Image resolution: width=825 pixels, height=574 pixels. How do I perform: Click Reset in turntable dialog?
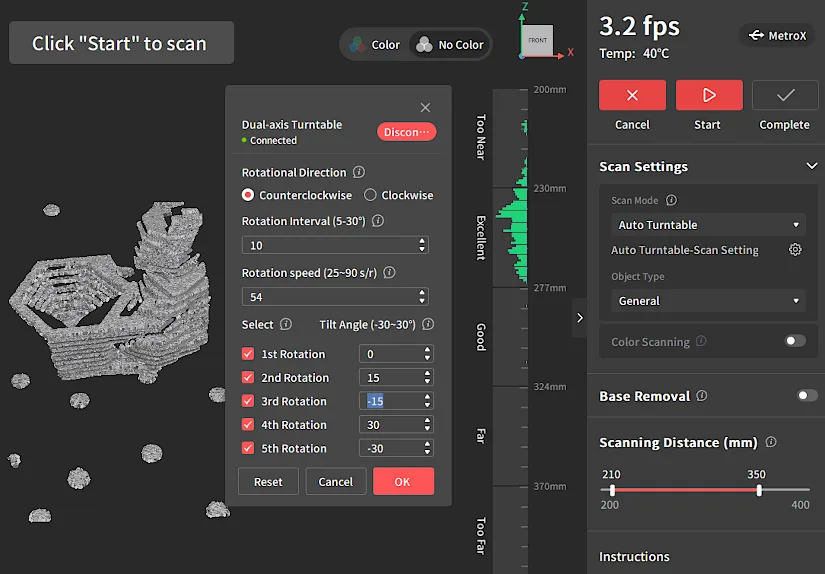coord(268,481)
